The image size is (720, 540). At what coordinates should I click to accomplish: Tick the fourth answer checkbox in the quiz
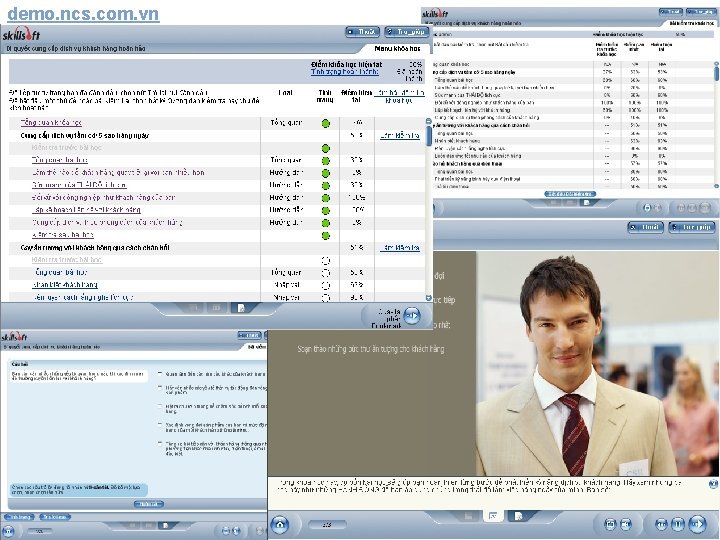(160, 425)
